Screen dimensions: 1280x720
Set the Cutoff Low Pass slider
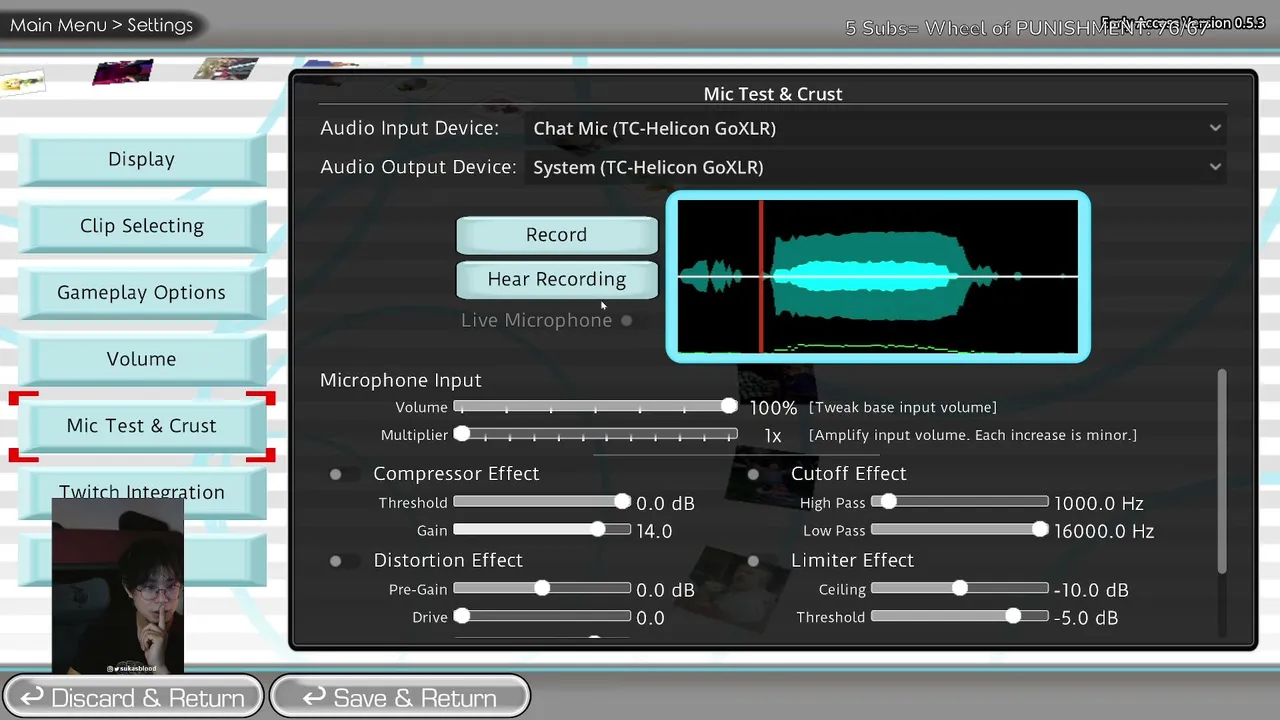[x=960, y=530]
